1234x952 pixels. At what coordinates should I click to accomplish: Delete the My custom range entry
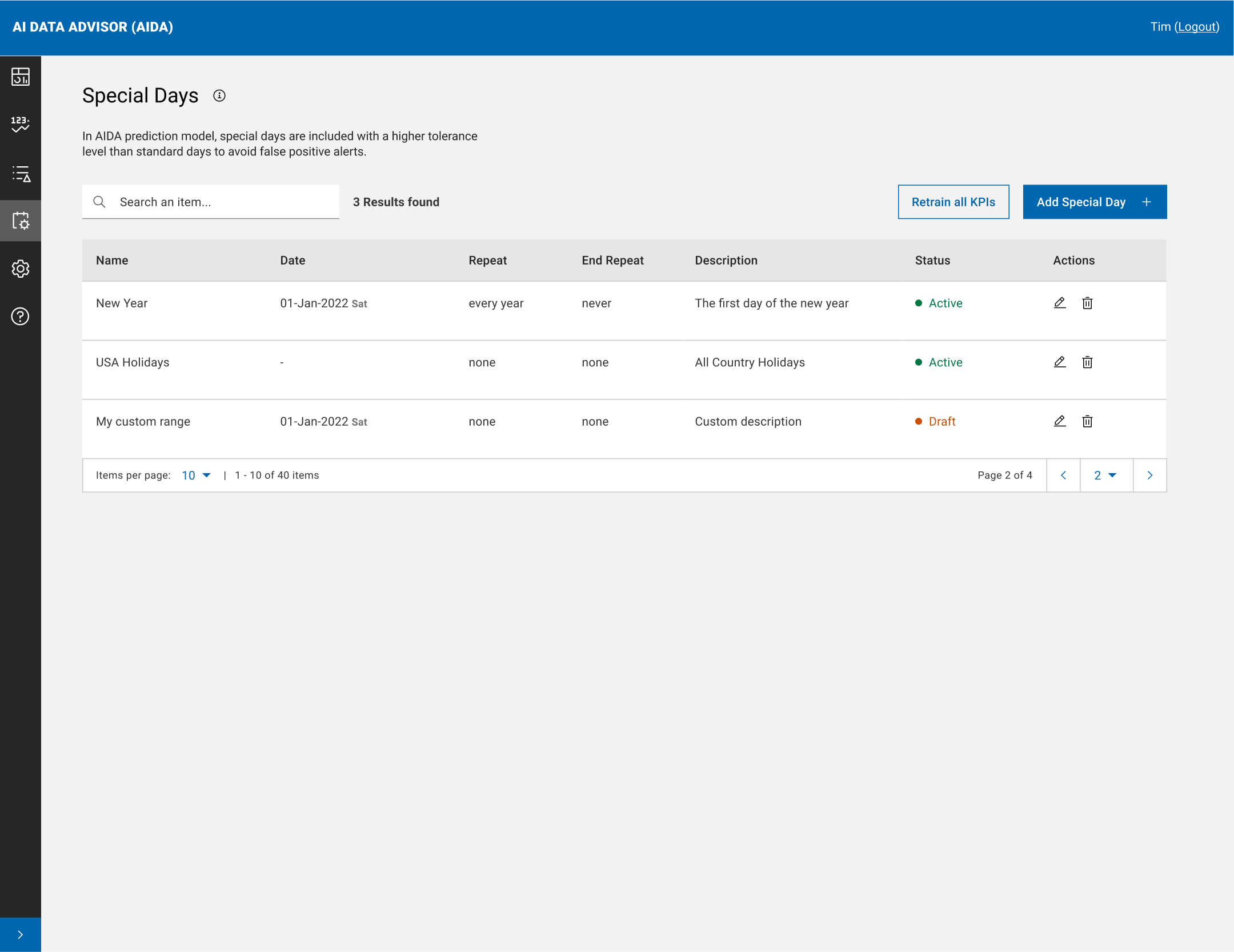click(x=1087, y=422)
